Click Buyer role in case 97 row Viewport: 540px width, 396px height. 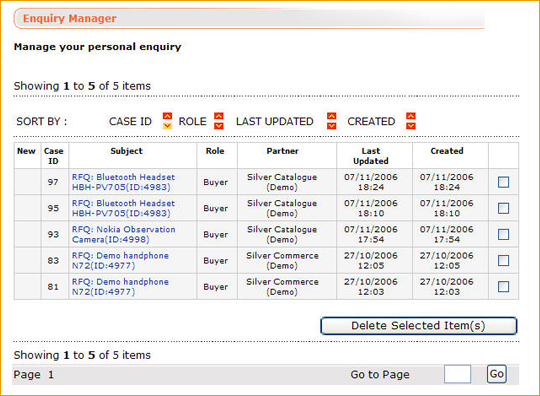pos(216,182)
